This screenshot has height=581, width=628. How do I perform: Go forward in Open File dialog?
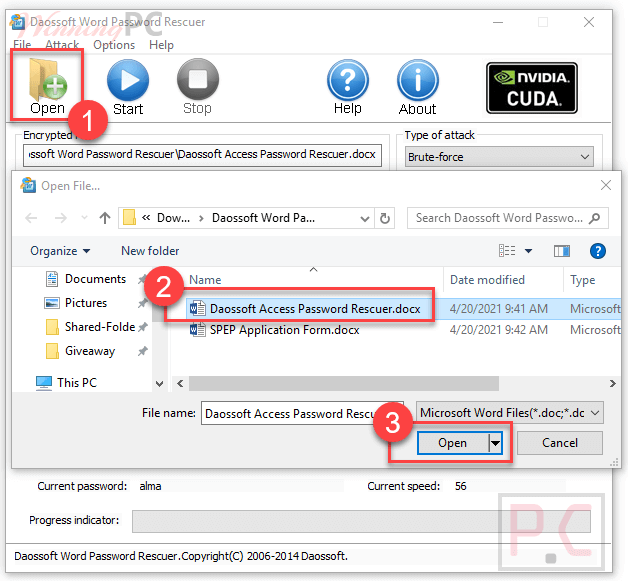pyautogui.click(x=60, y=218)
